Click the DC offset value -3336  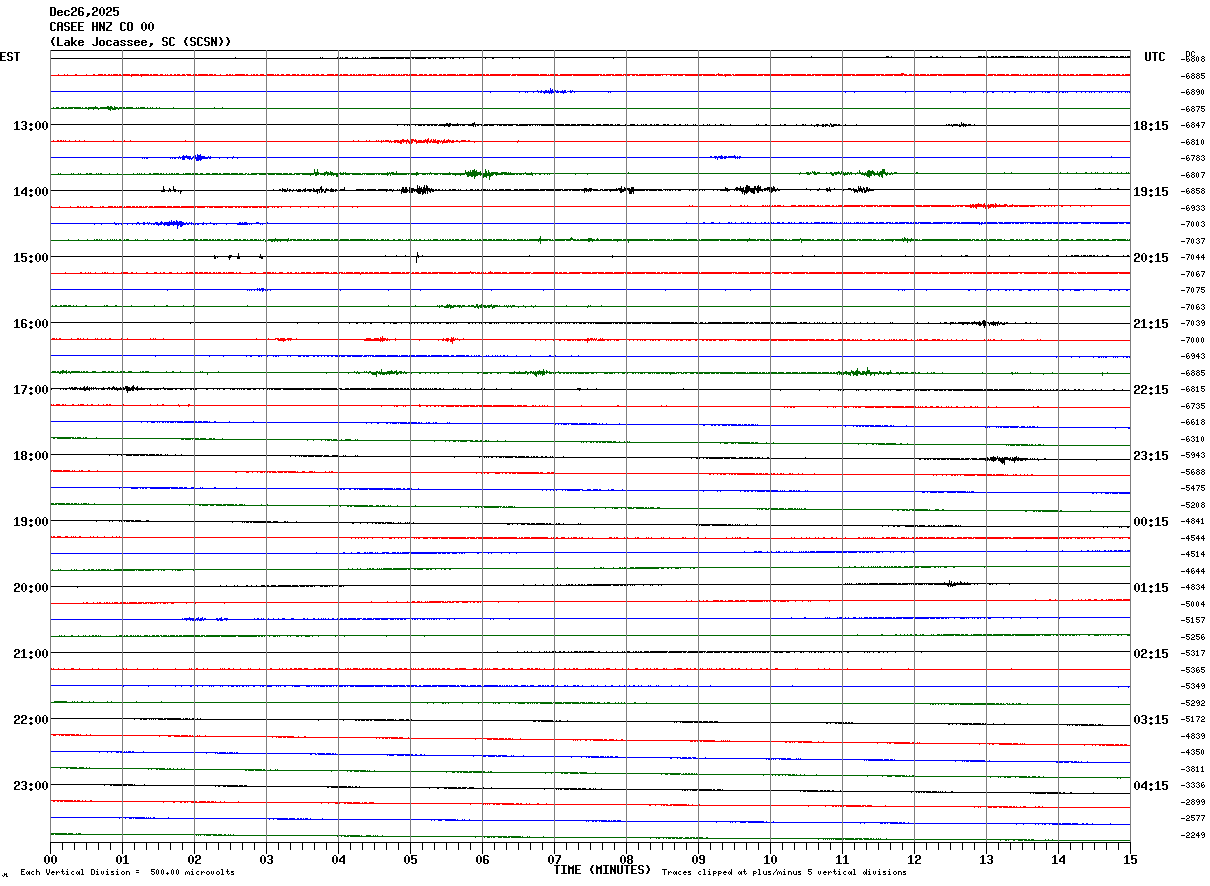(1193, 786)
